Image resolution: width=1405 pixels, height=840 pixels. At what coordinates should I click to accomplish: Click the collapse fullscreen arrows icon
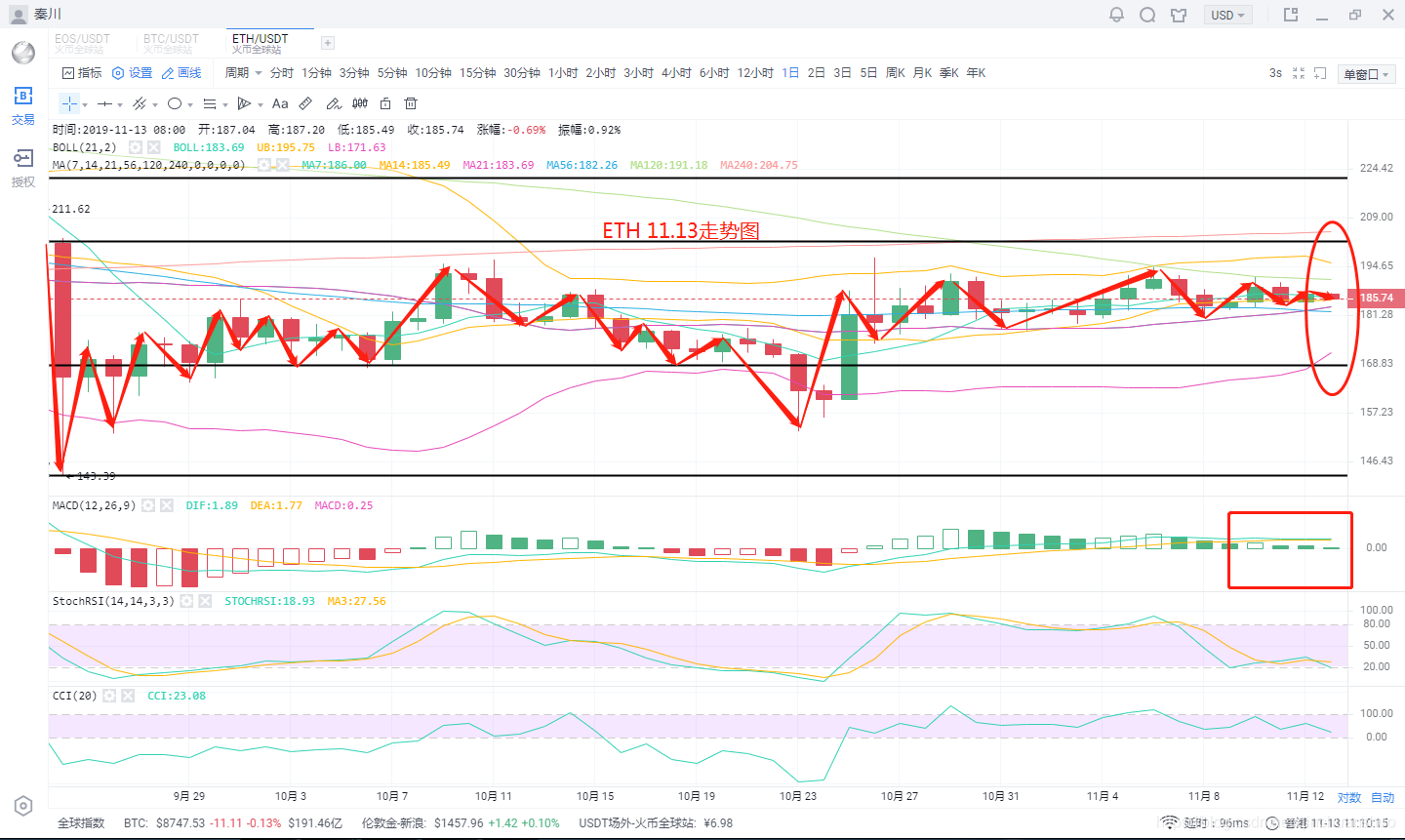(x=1299, y=73)
